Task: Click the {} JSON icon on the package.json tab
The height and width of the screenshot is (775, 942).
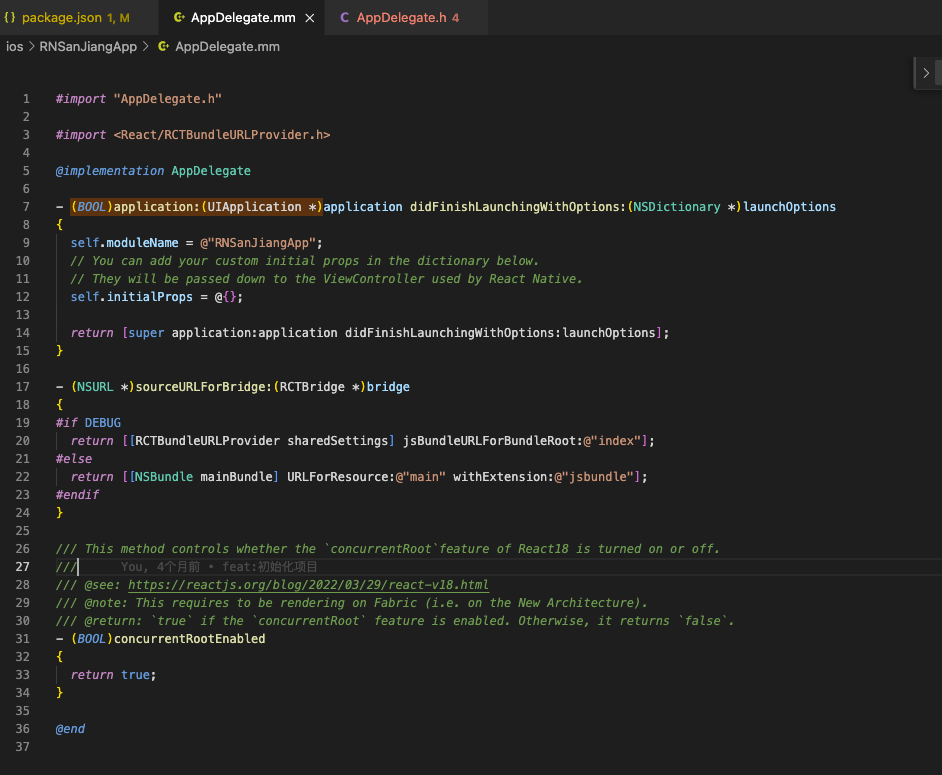Action: pos(12,17)
